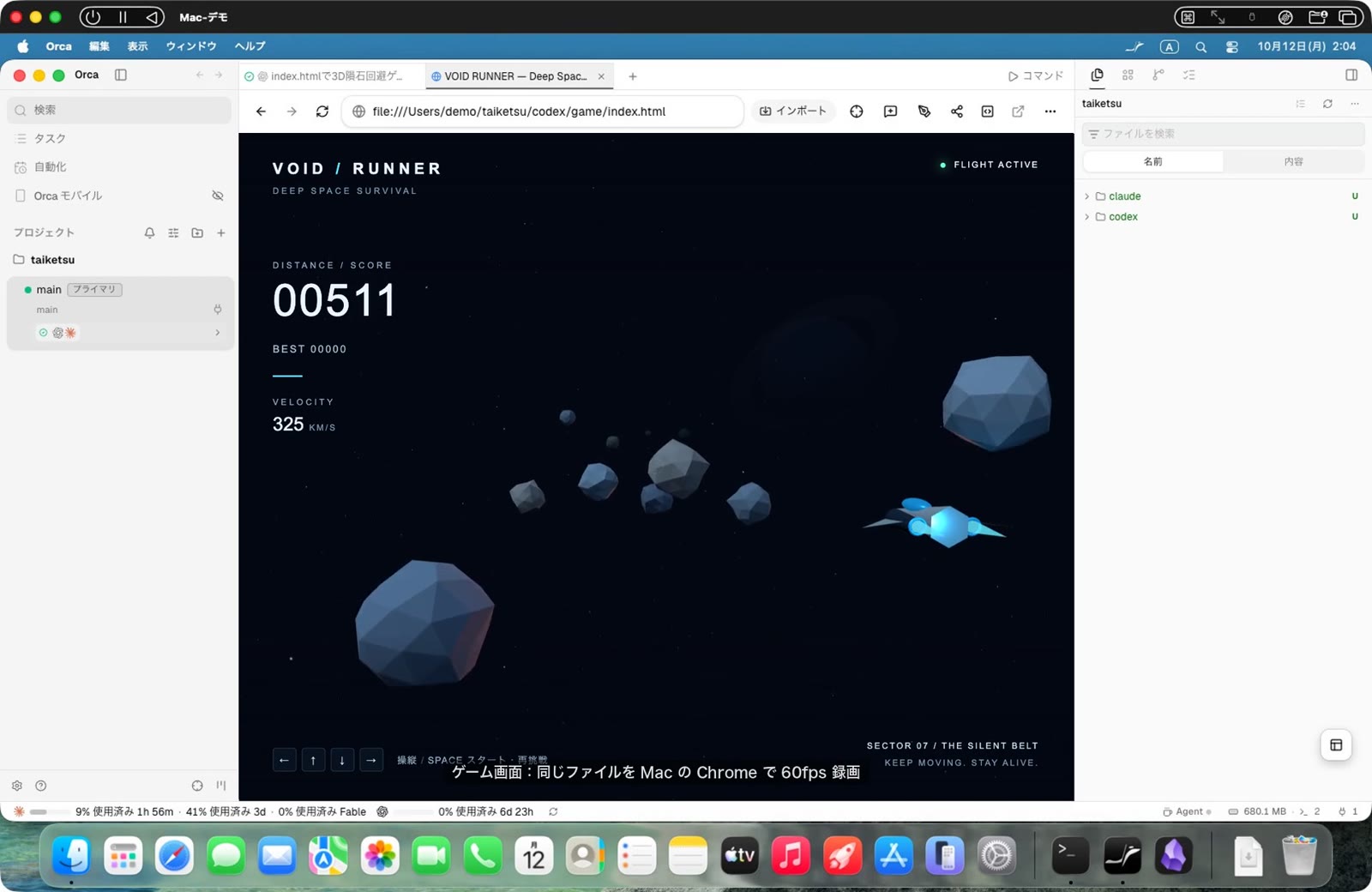Image resolution: width=1372 pixels, height=892 pixels.
Task: Open the browser toolbar more options menu
Action: click(x=1050, y=111)
